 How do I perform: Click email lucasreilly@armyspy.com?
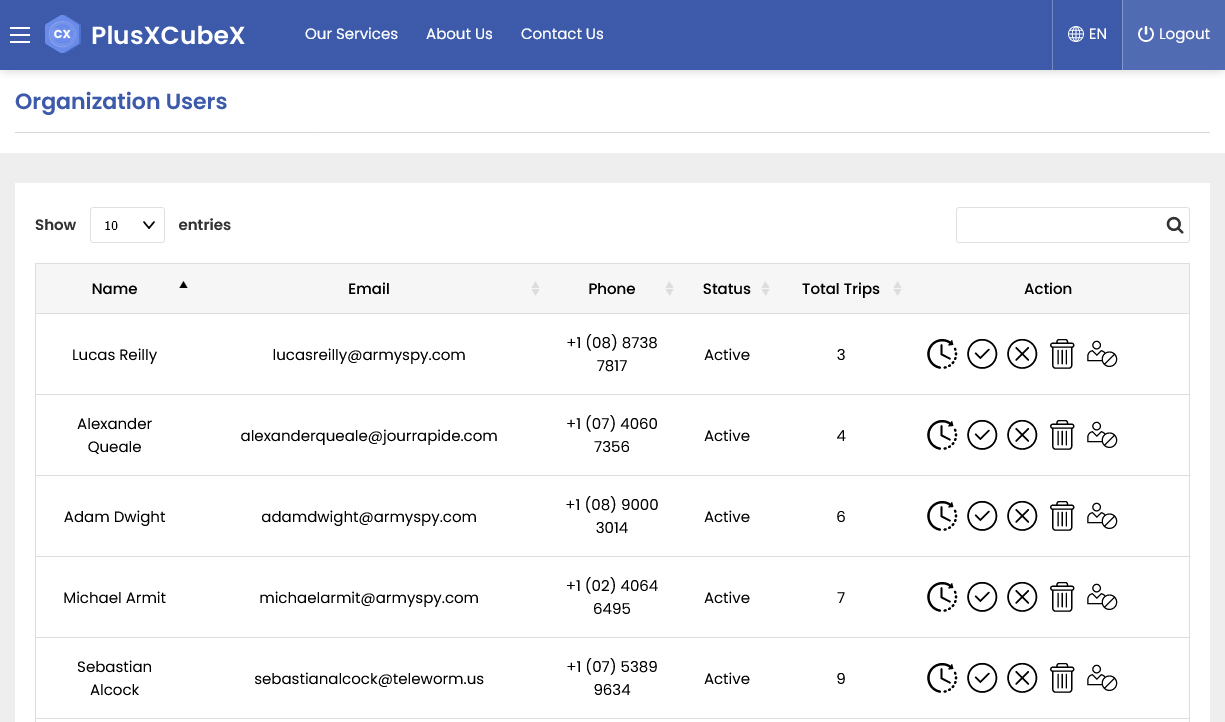click(x=369, y=355)
